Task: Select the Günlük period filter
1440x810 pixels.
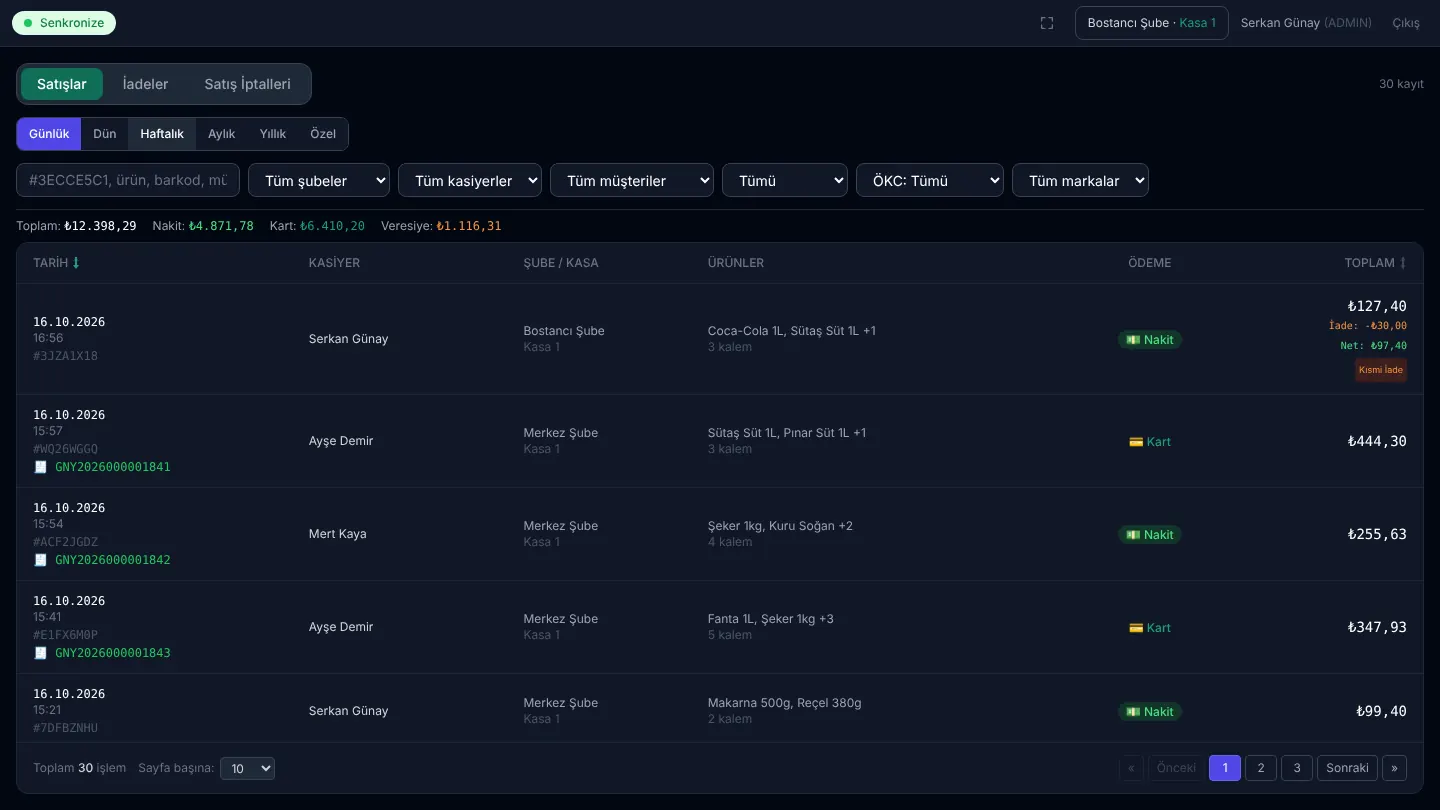Action: coord(49,134)
